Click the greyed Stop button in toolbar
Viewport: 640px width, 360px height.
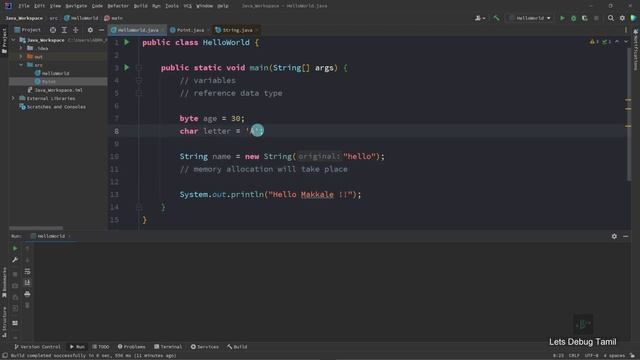pos(596,18)
